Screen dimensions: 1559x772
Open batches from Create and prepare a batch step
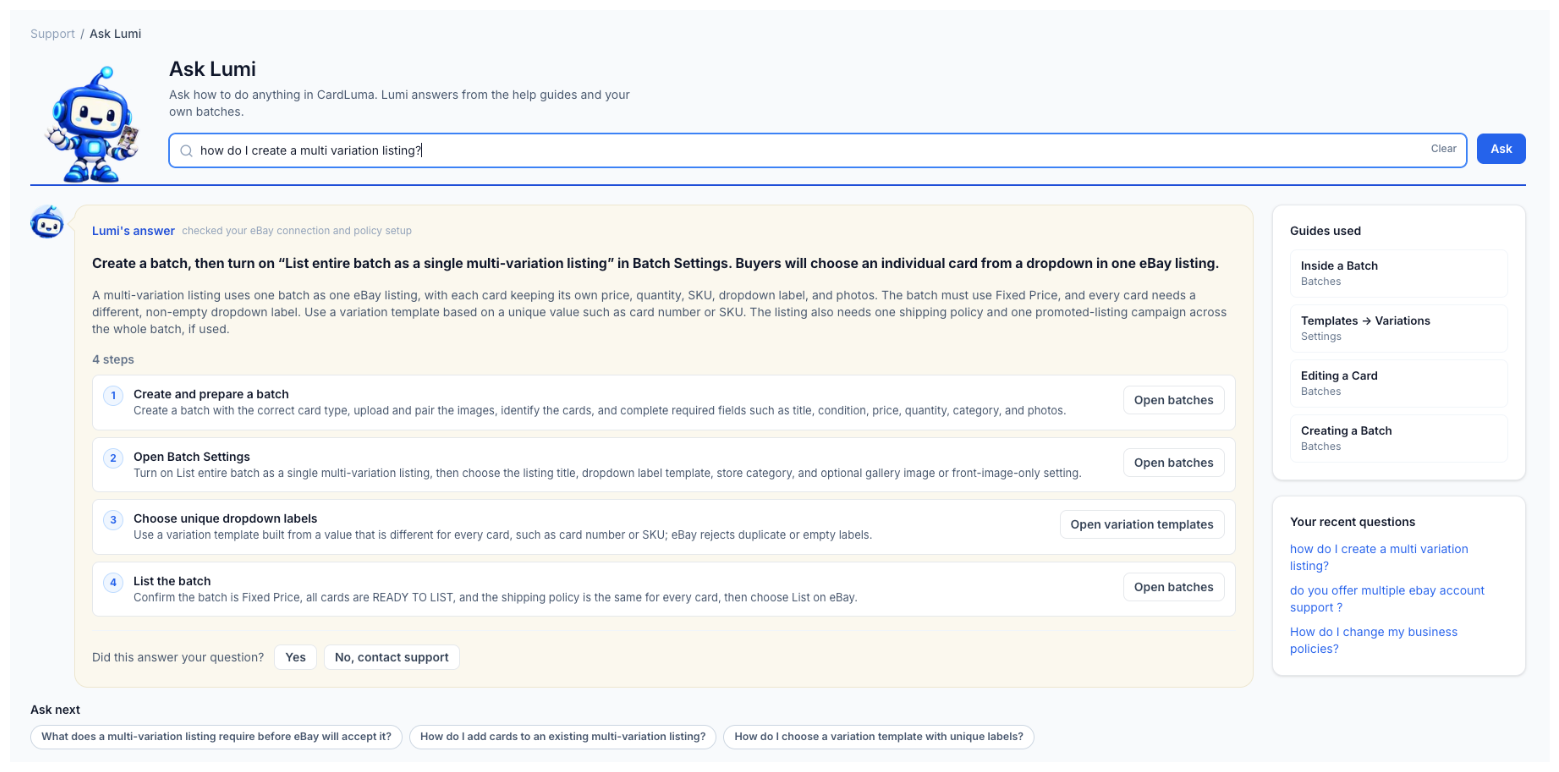[x=1174, y=400]
